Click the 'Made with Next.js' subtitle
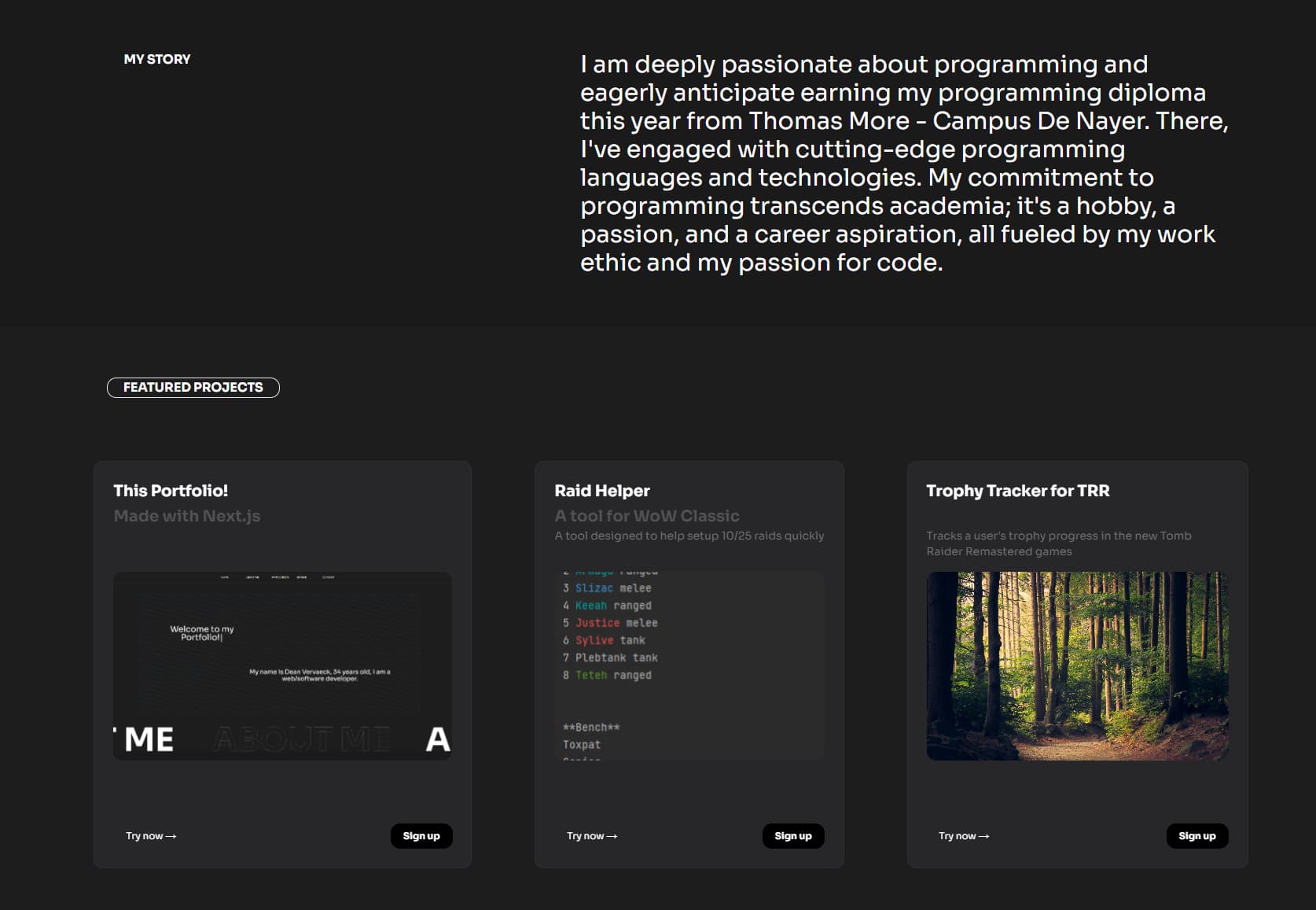This screenshot has height=910, width=1316. click(187, 516)
